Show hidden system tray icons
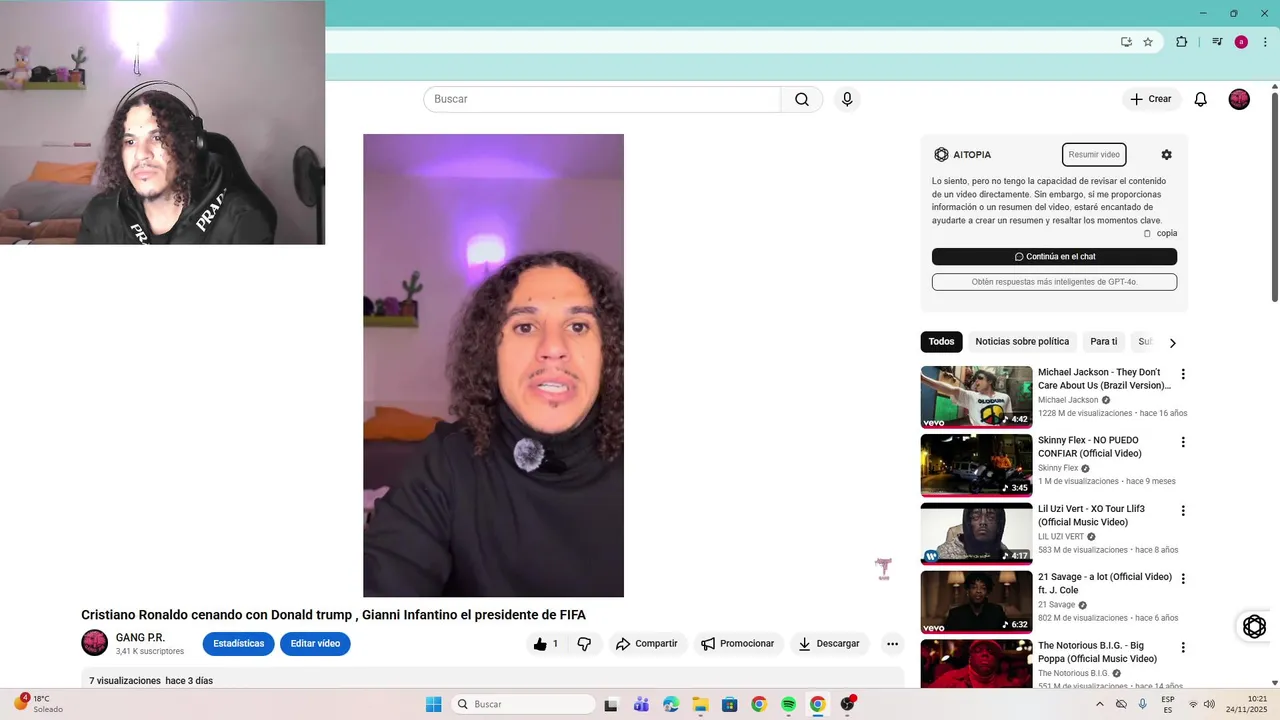 [x=1100, y=705]
